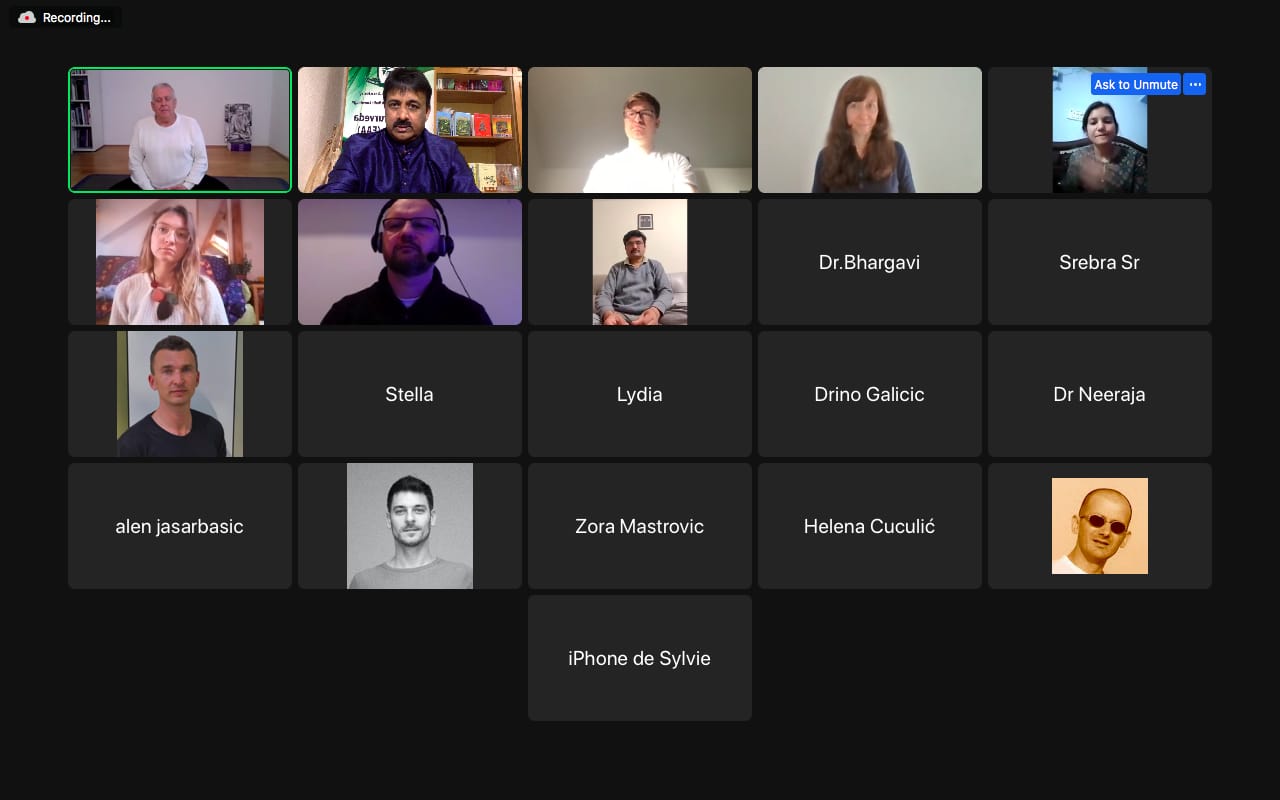Image resolution: width=1280 pixels, height=800 pixels.
Task: Click the Recording... status label
Action: coord(77,18)
